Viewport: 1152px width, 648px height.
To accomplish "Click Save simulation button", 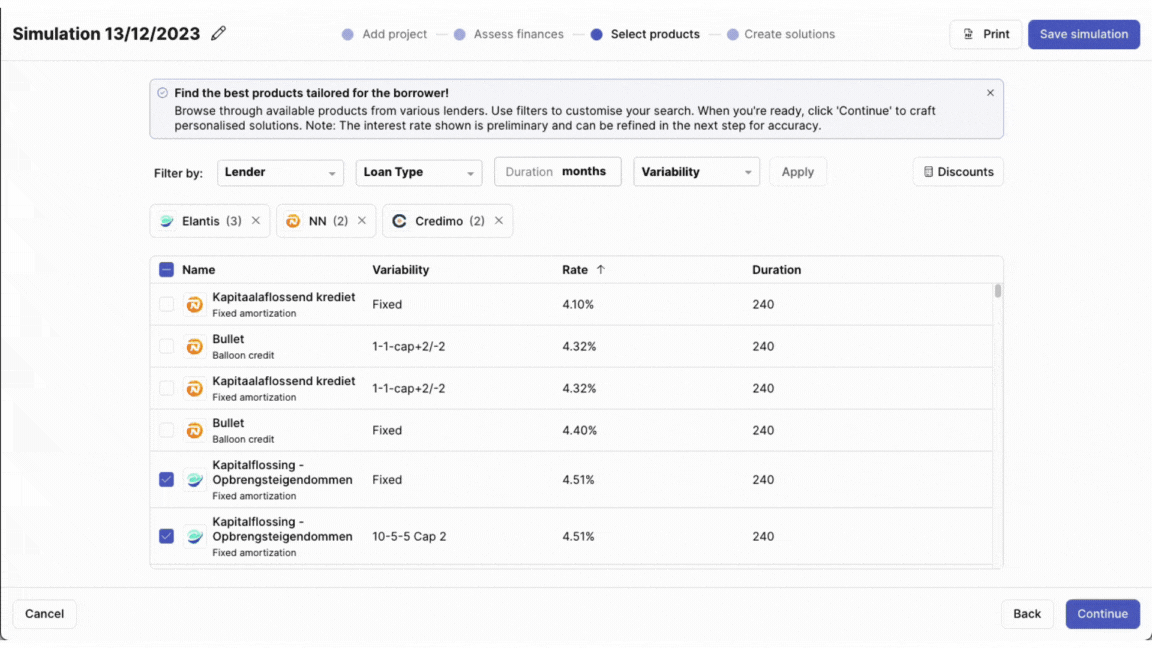I will click(x=1084, y=35).
